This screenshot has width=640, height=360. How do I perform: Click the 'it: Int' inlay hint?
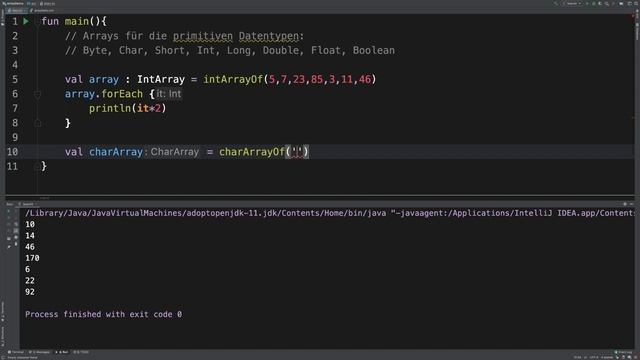169,94
